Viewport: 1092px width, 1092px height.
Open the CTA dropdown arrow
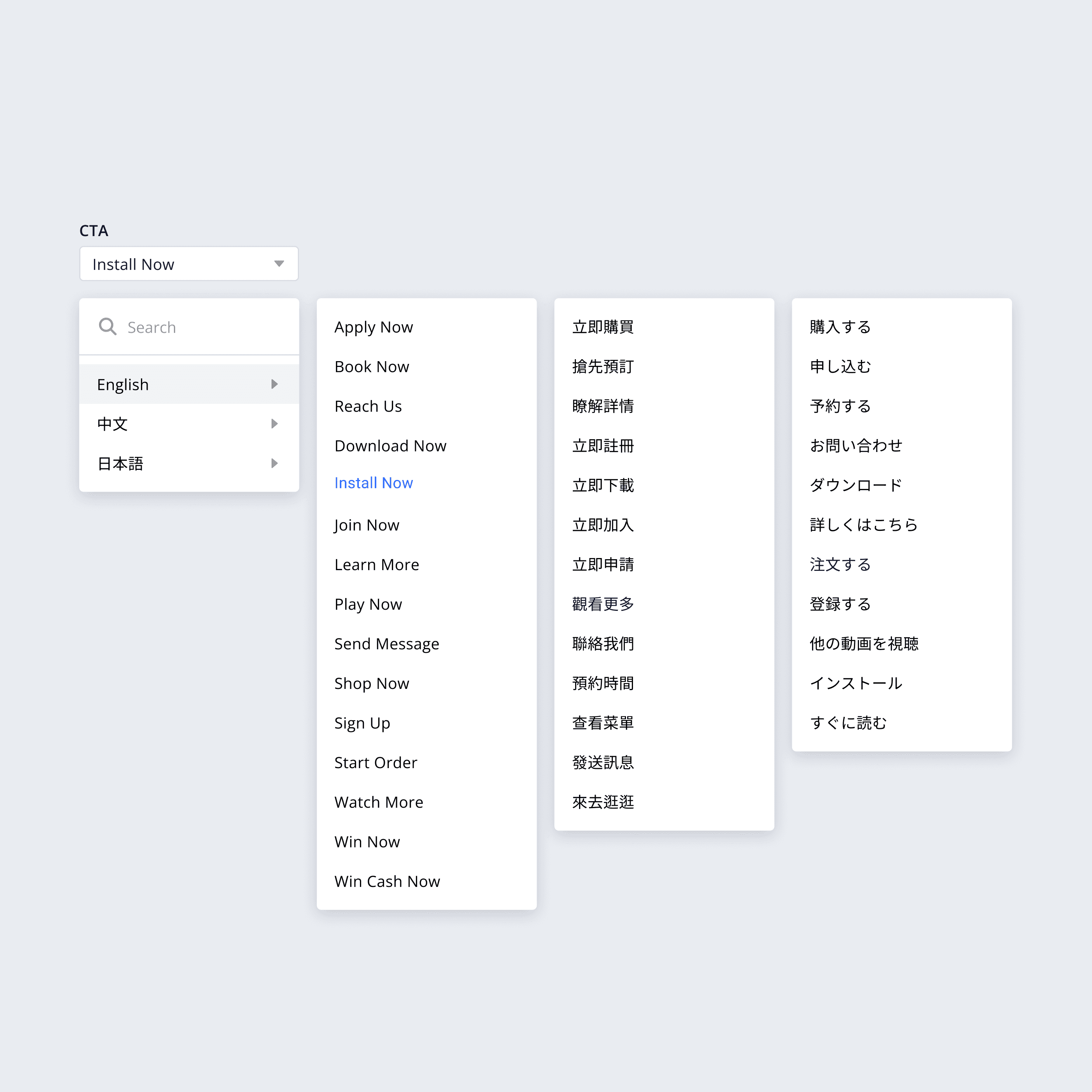279,264
